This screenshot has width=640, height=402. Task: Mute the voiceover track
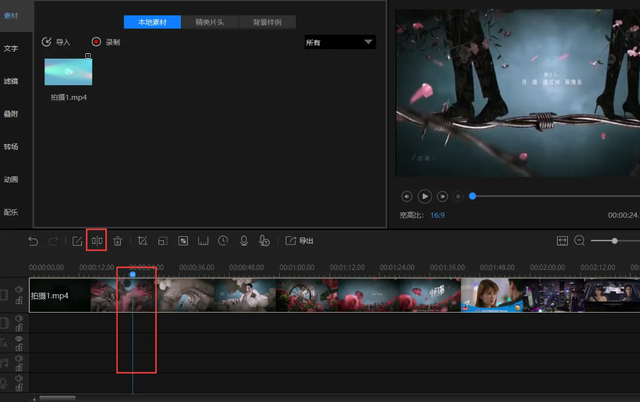tap(19, 378)
